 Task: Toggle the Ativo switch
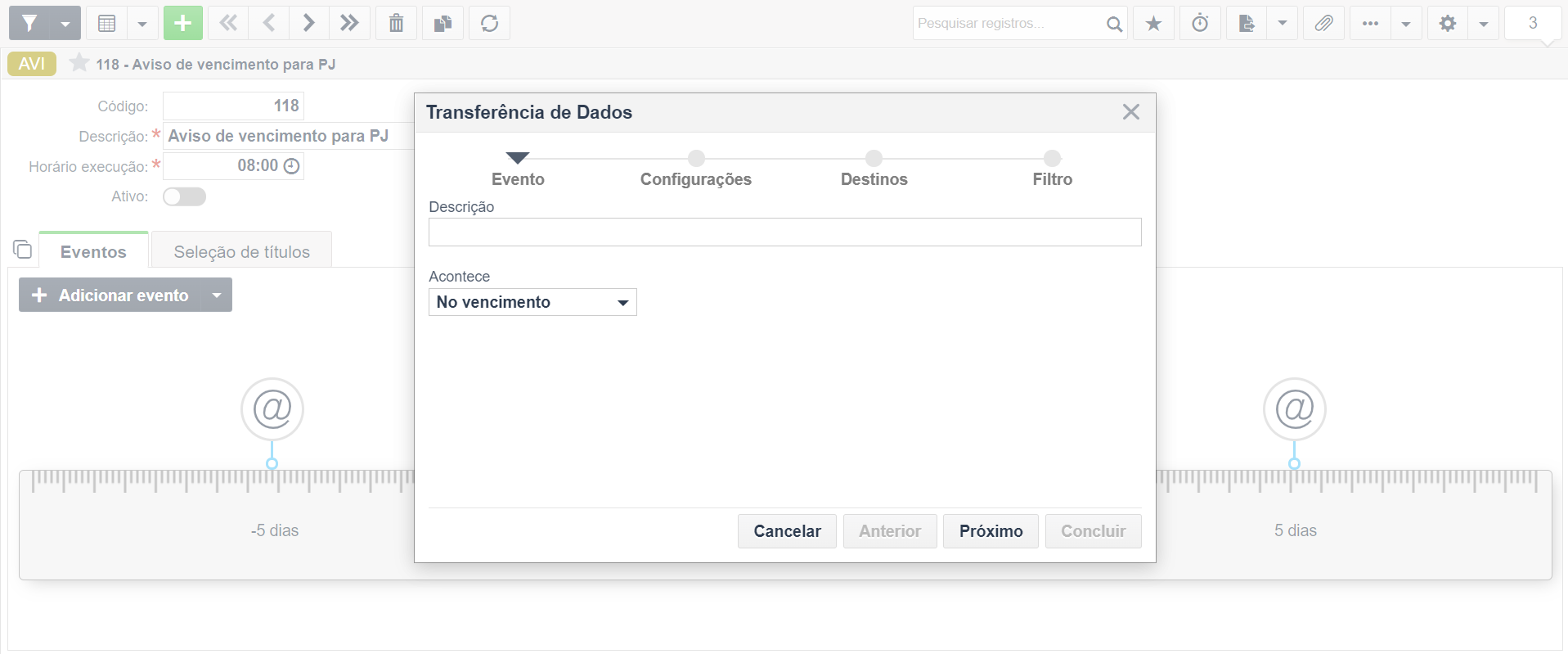click(184, 196)
